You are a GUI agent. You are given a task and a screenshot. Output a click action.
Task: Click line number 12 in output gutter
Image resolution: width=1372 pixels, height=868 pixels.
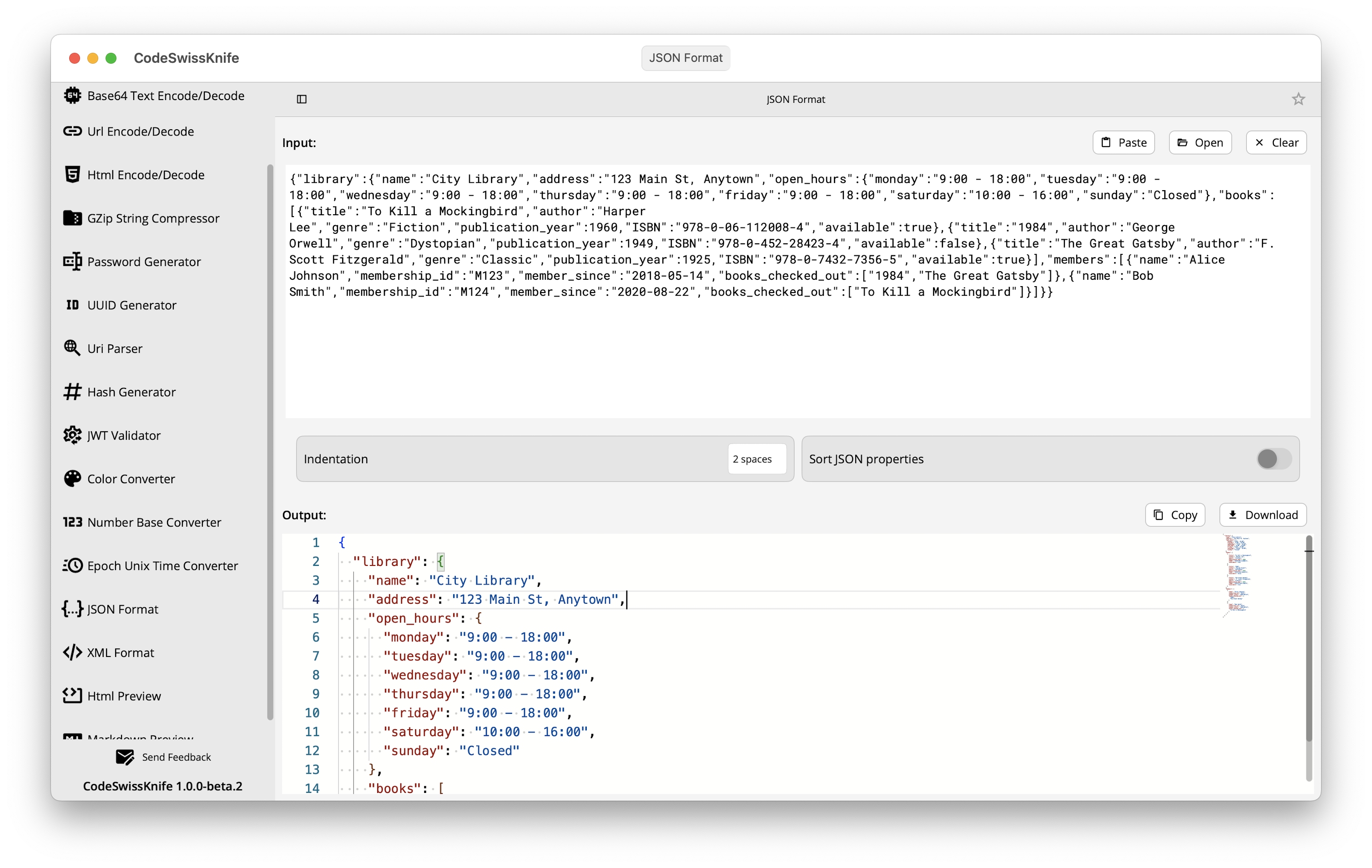[x=312, y=751]
